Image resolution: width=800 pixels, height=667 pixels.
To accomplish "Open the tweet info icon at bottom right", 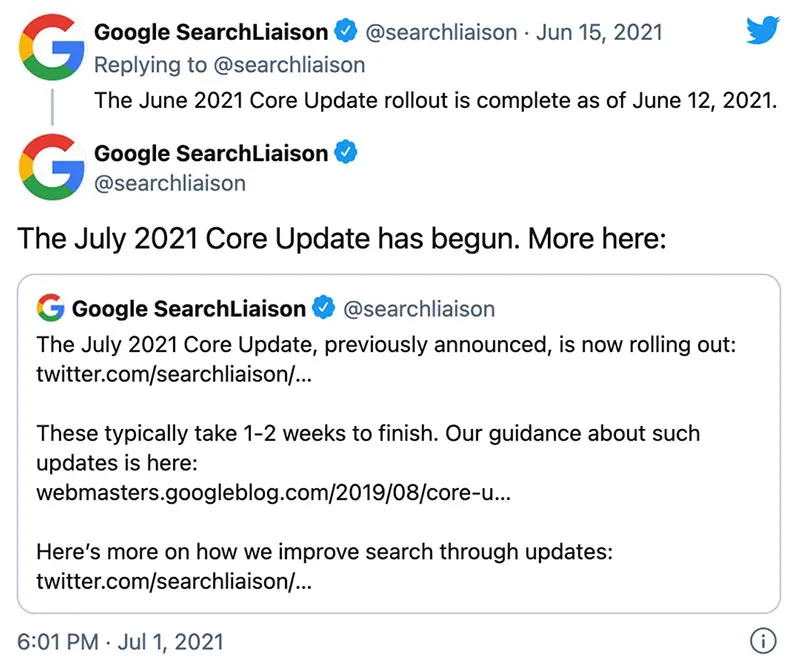I will coord(763,641).
